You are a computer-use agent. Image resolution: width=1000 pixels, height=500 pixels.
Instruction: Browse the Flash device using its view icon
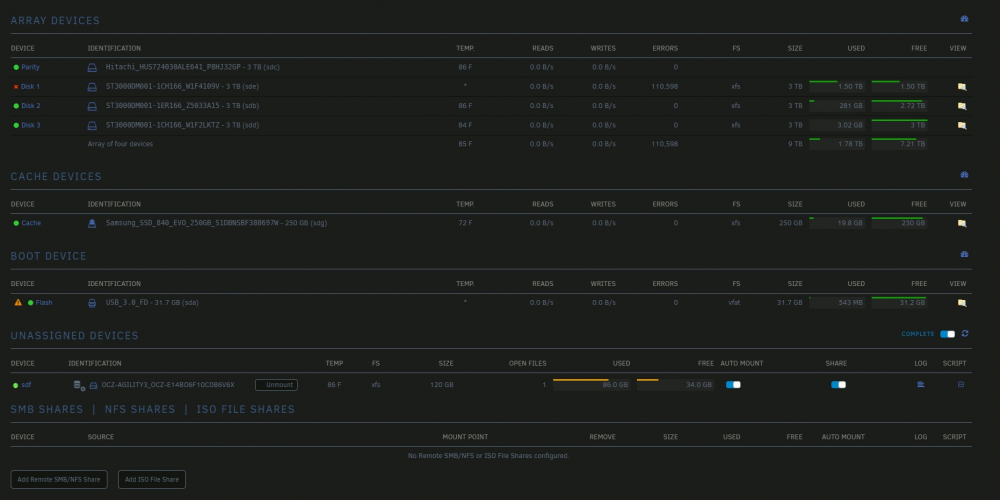(x=962, y=303)
